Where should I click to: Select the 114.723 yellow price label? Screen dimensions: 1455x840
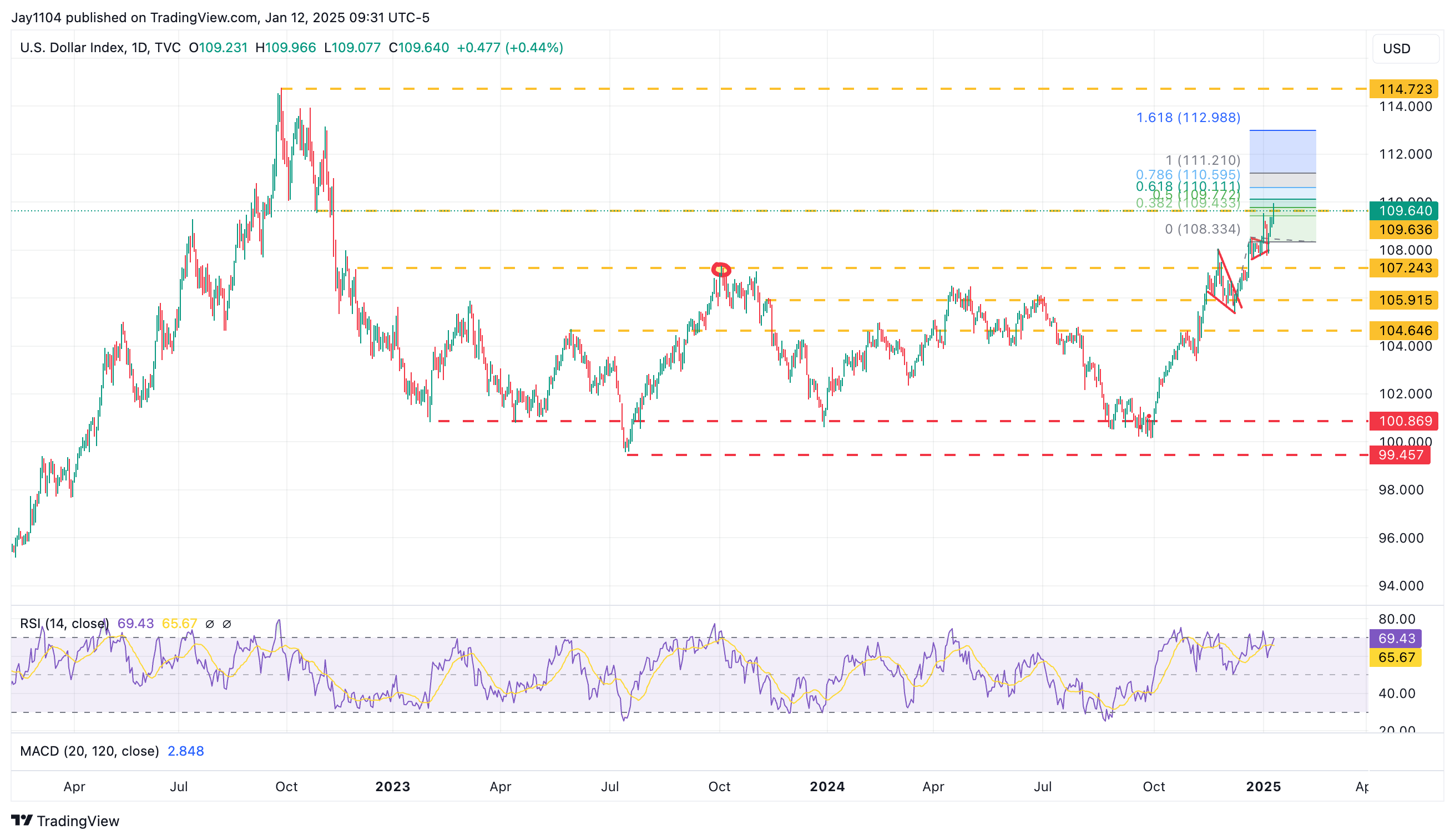(x=1403, y=89)
